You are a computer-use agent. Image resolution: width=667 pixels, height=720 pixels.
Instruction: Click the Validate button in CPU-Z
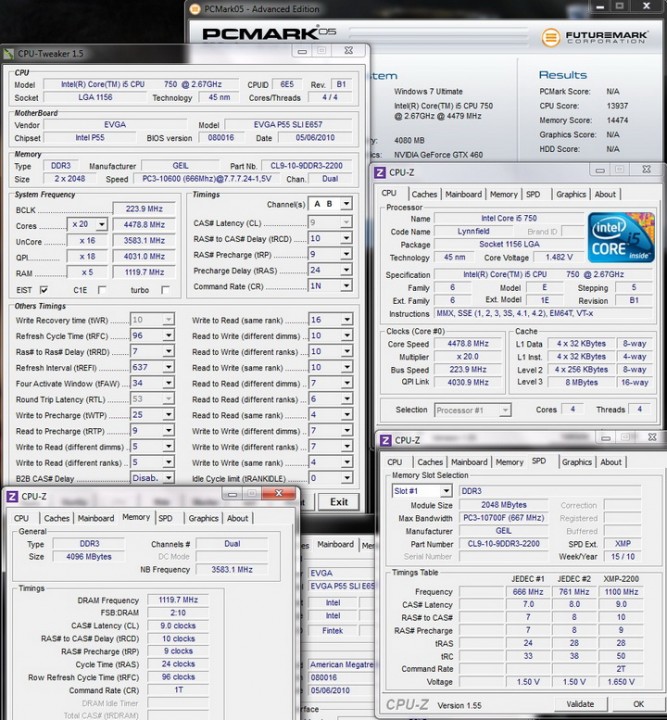tap(580, 704)
